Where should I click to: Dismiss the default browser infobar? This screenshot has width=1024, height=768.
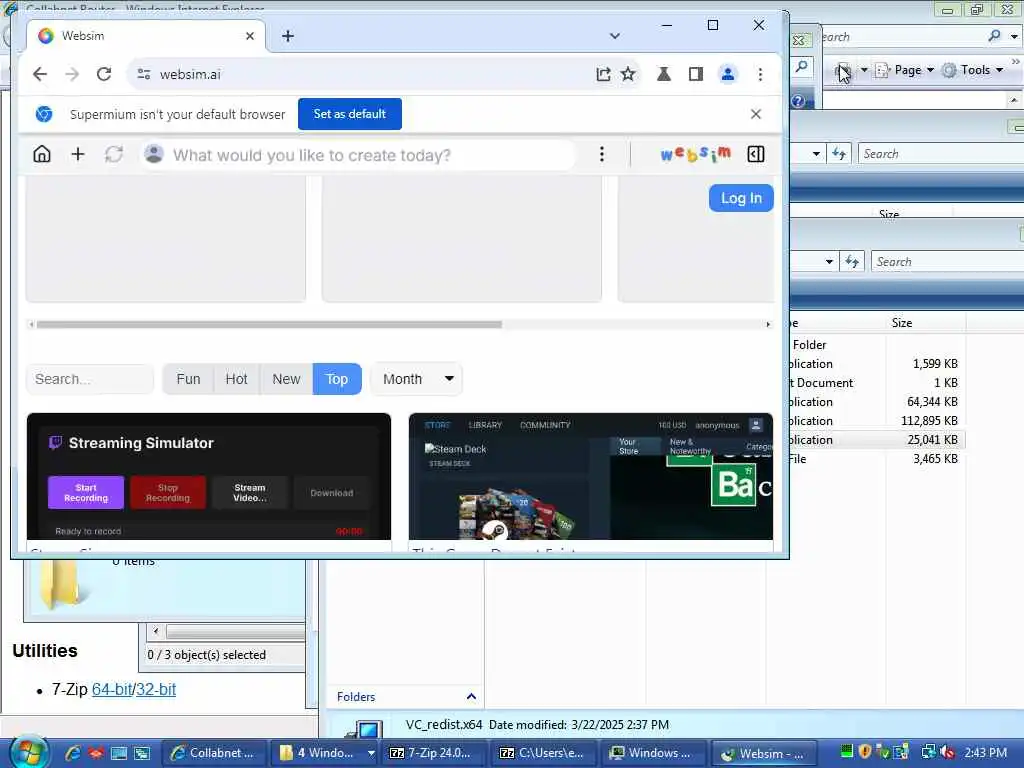coord(756,114)
